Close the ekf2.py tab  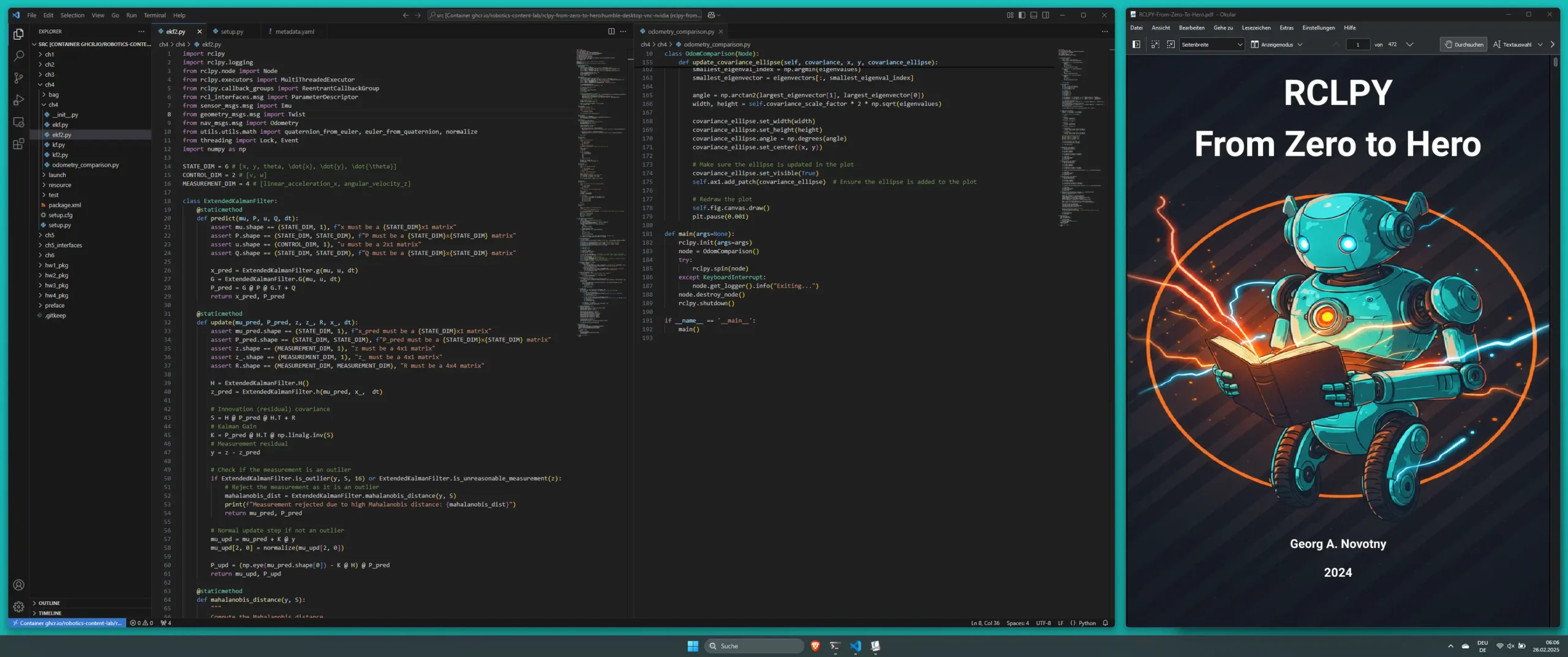[x=199, y=31]
